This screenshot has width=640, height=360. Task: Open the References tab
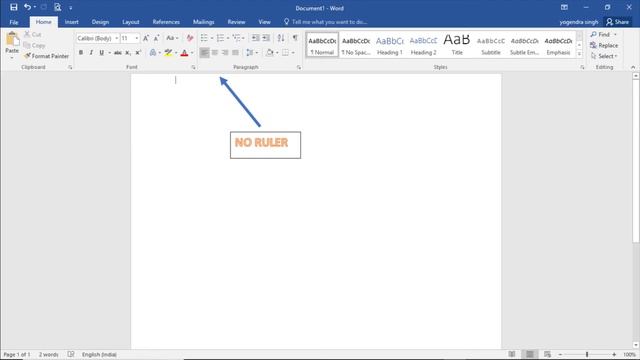click(166, 22)
